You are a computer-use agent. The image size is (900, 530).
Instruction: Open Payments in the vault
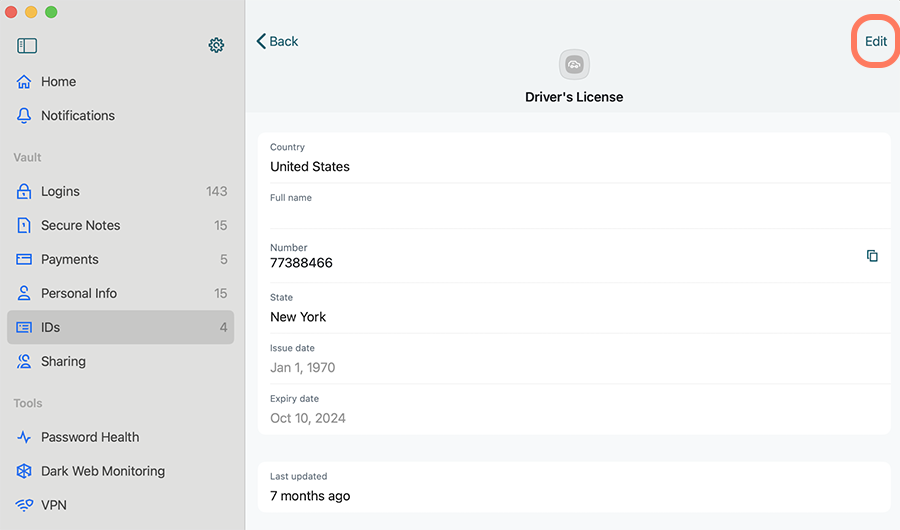[121, 259]
